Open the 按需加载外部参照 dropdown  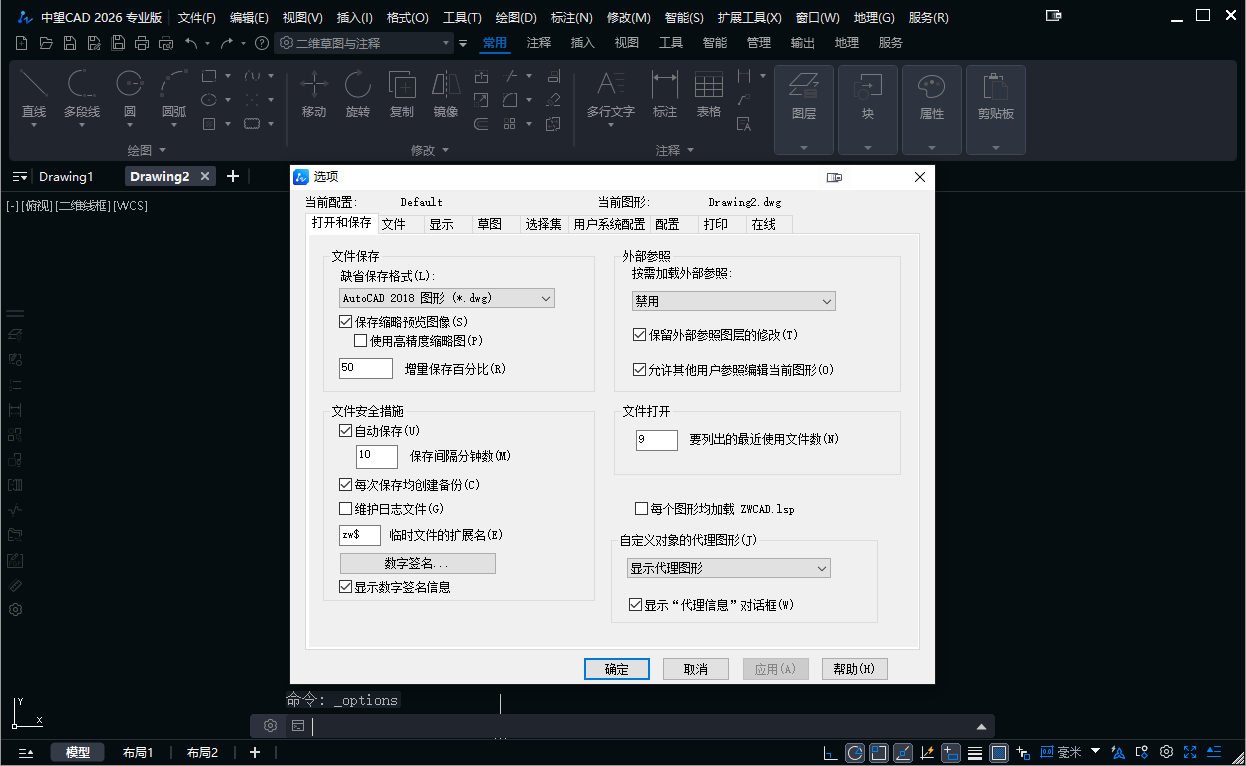(733, 301)
